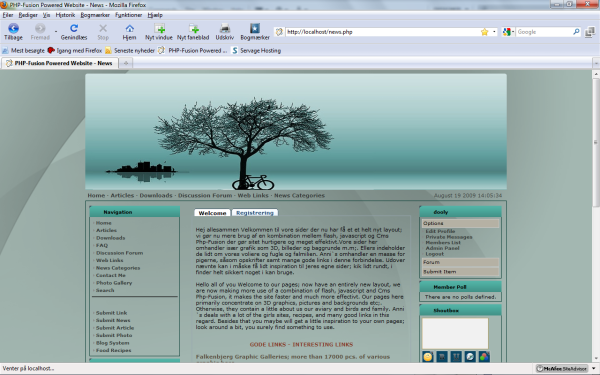This screenshot has height=375, width=600.
Task: Reload page with Genindlæs icon
Action: pos(74,31)
